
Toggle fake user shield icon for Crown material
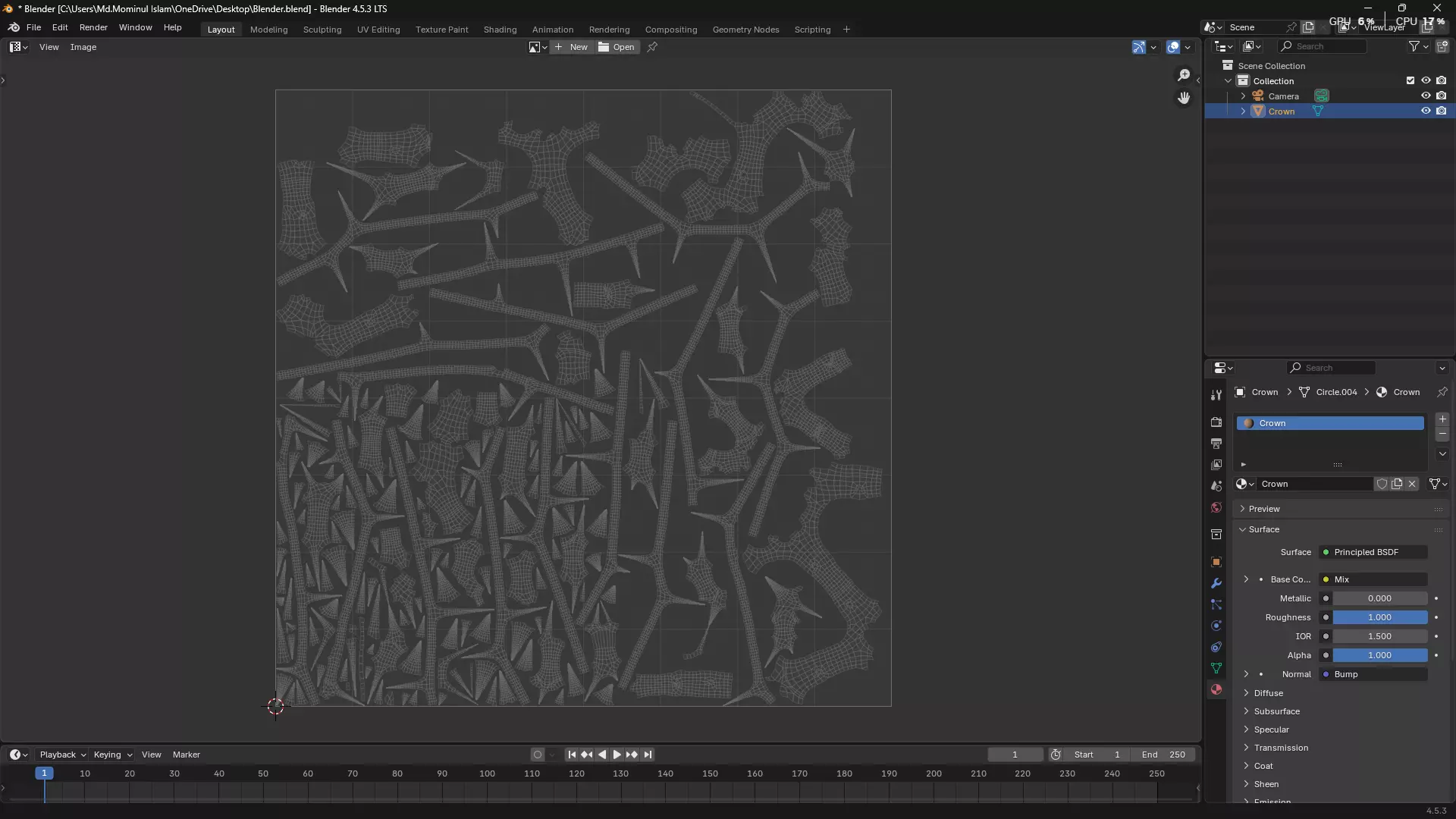pyautogui.click(x=1382, y=484)
